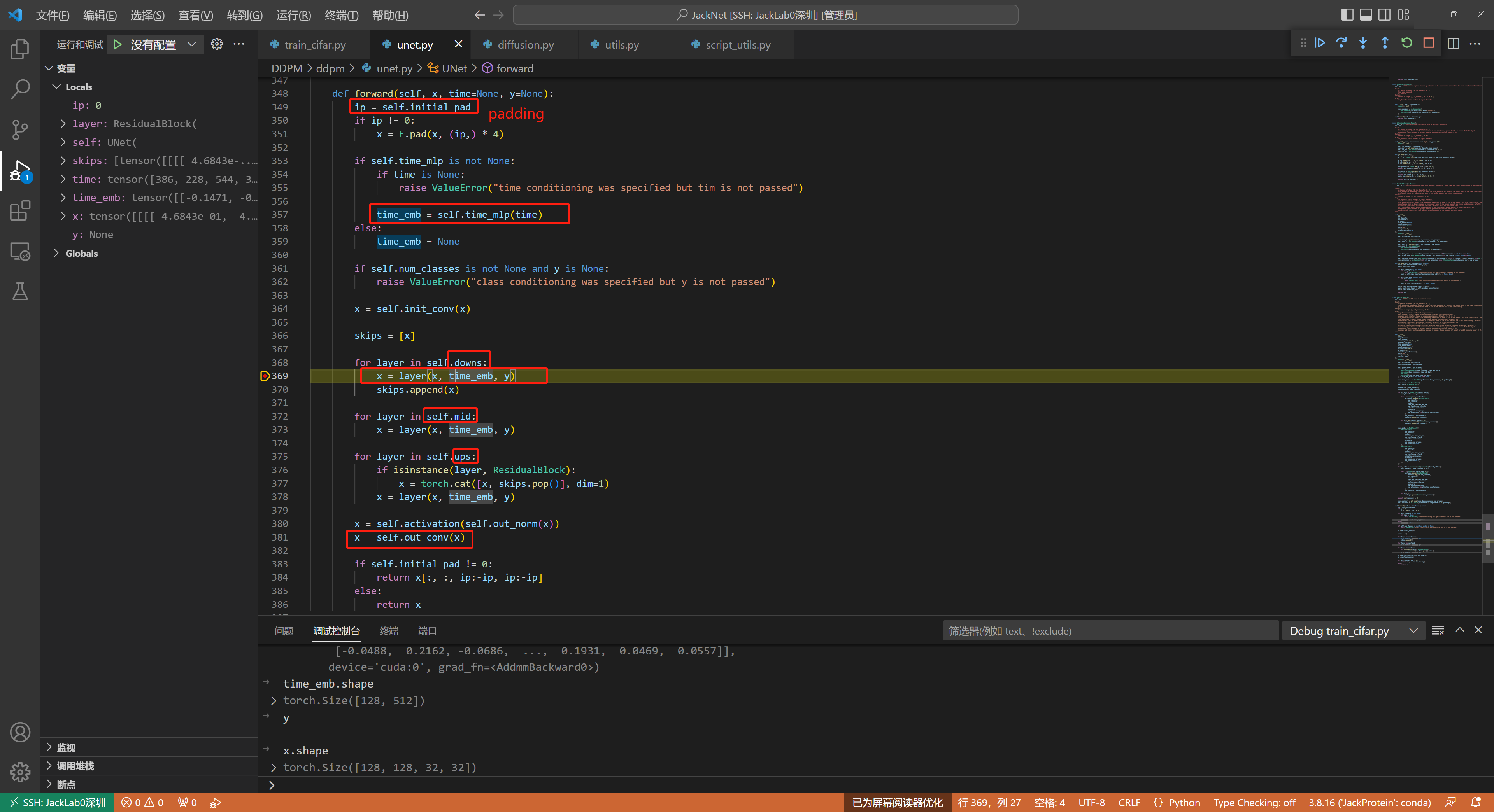Switch to the 问题 problems panel tab
This screenshot has width=1494, height=812.
click(284, 631)
